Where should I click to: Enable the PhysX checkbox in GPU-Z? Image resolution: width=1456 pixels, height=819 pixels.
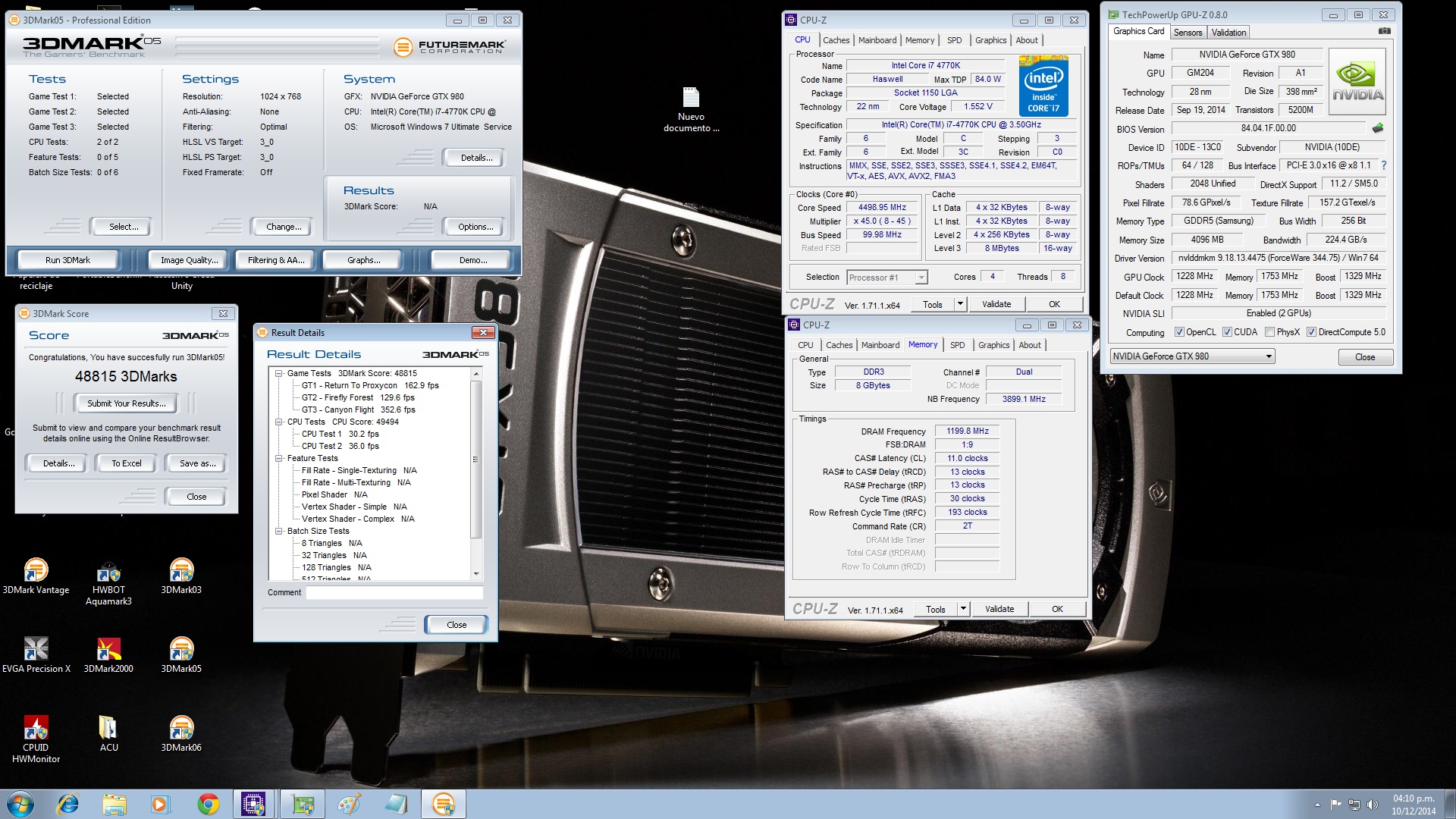click(x=1269, y=332)
